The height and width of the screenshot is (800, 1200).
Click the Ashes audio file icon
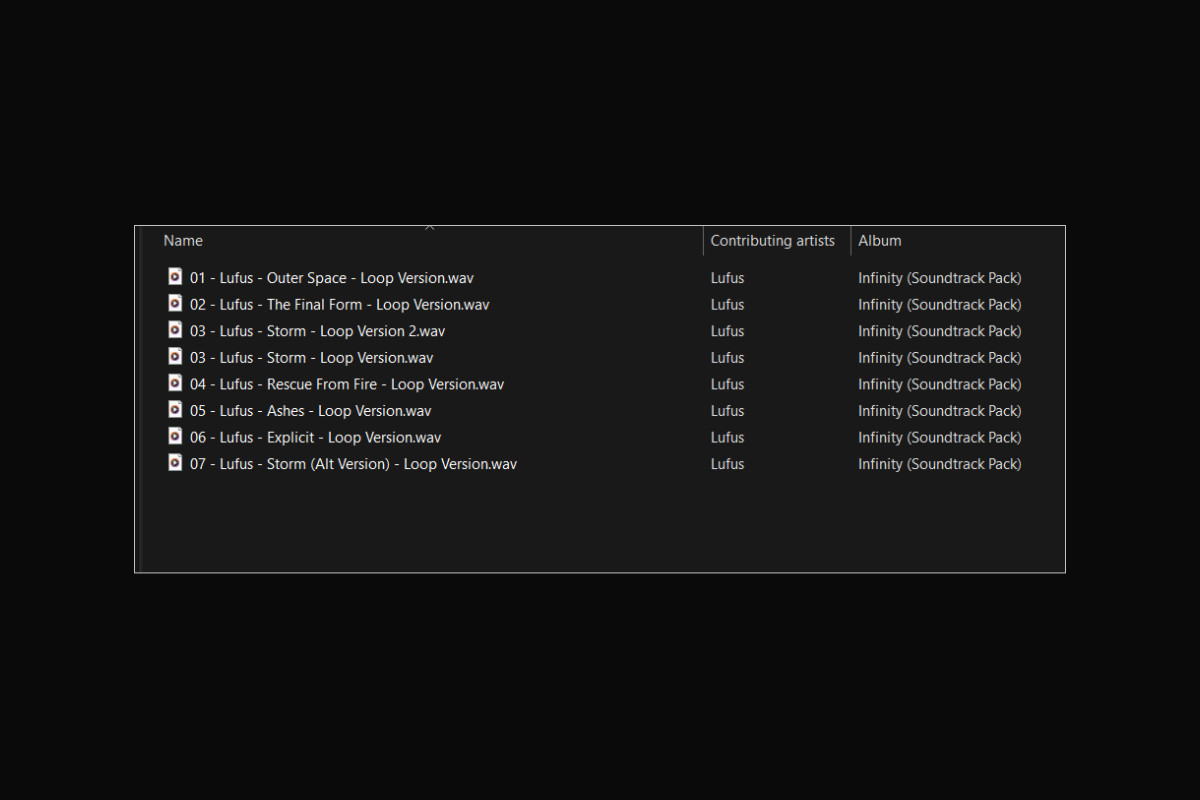pyautogui.click(x=175, y=410)
